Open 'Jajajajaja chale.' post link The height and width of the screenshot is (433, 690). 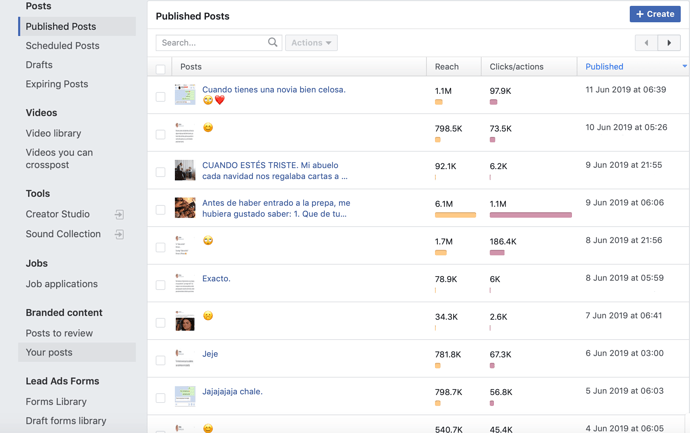tap(232, 392)
